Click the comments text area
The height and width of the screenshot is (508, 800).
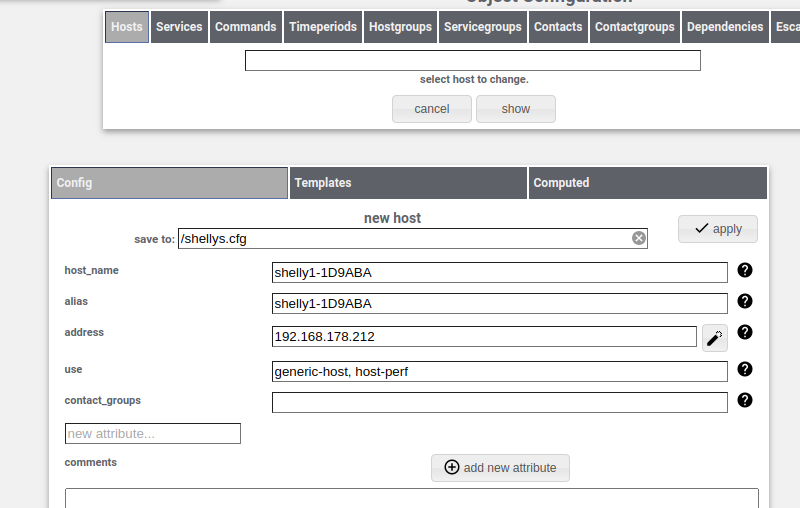pos(412,498)
